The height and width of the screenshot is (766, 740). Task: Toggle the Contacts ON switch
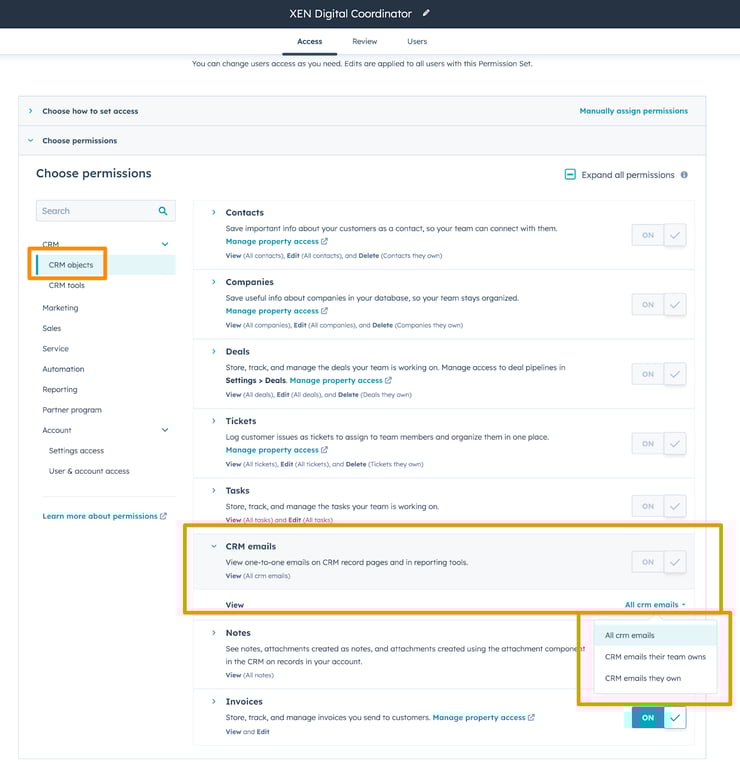coord(658,235)
